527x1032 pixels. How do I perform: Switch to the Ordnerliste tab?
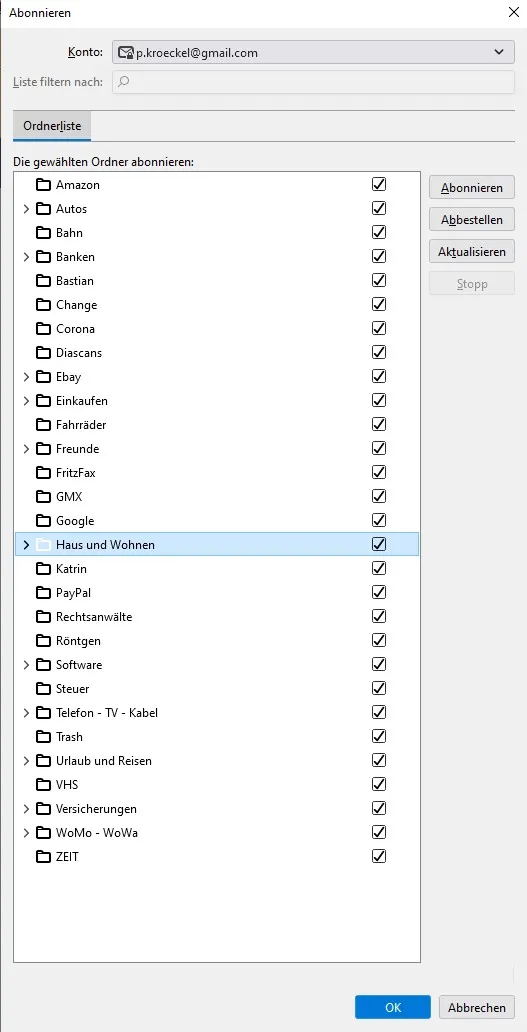(x=52, y=126)
